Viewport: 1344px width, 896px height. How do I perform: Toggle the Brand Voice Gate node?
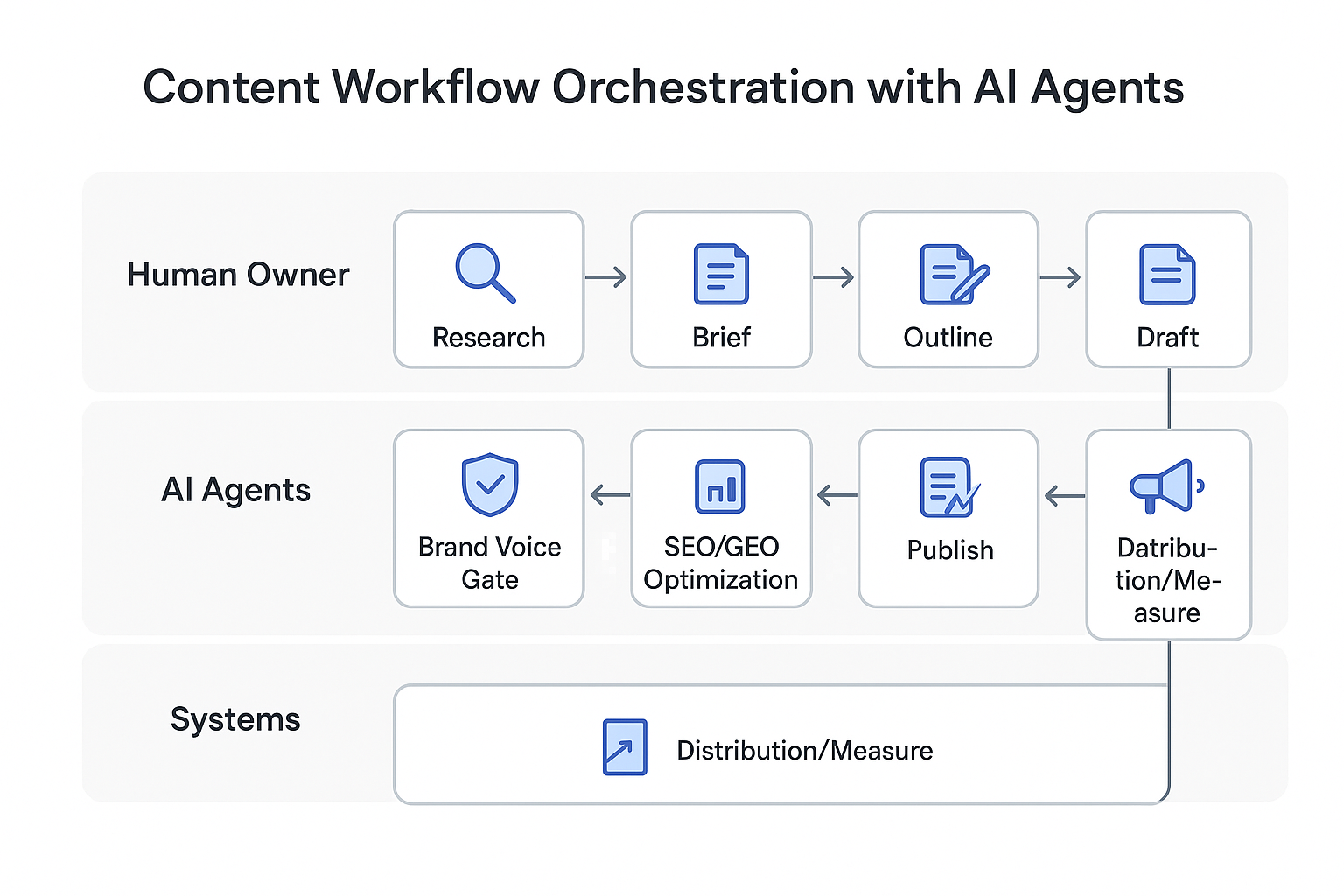click(487, 518)
